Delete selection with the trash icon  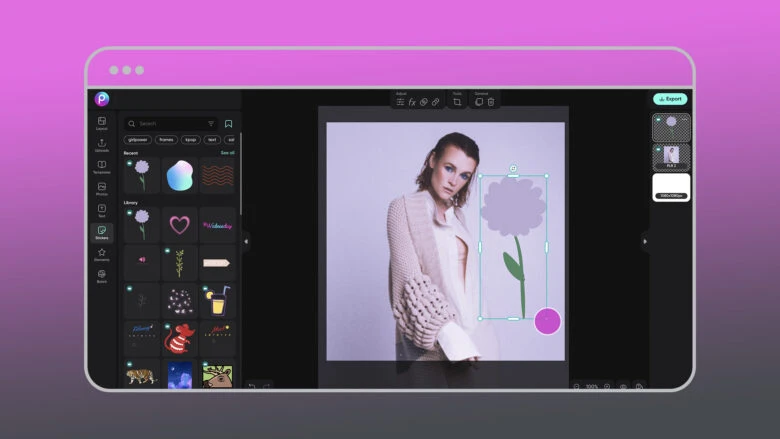(x=491, y=102)
